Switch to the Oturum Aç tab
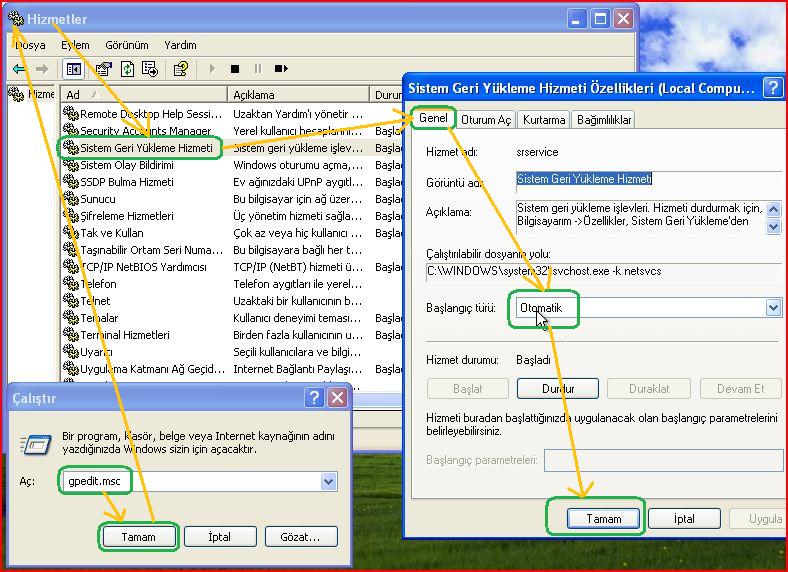The height and width of the screenshot is (572, 788). coord(485,120)
